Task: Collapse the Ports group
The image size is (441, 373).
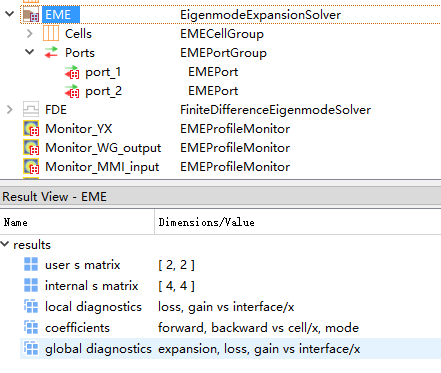Action: 30,52
